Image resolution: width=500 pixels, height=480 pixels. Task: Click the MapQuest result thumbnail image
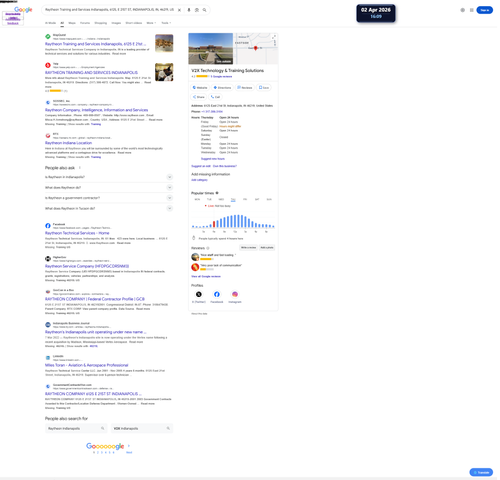click(164, 43)
